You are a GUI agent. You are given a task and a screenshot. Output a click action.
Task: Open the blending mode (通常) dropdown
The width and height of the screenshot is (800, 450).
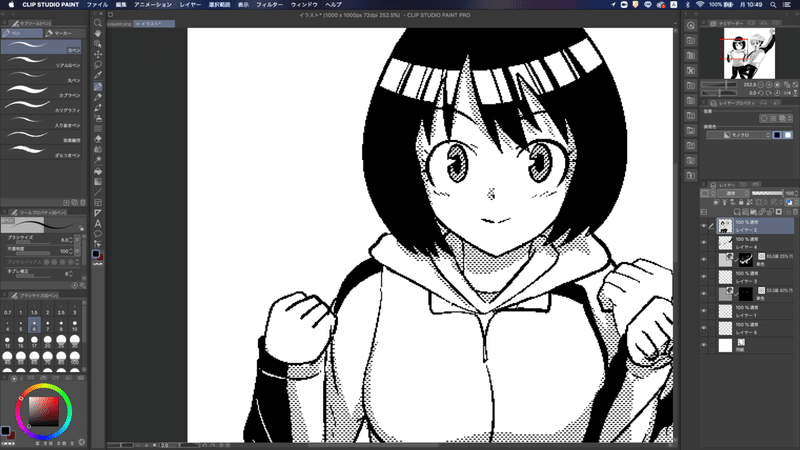(734, 193)
